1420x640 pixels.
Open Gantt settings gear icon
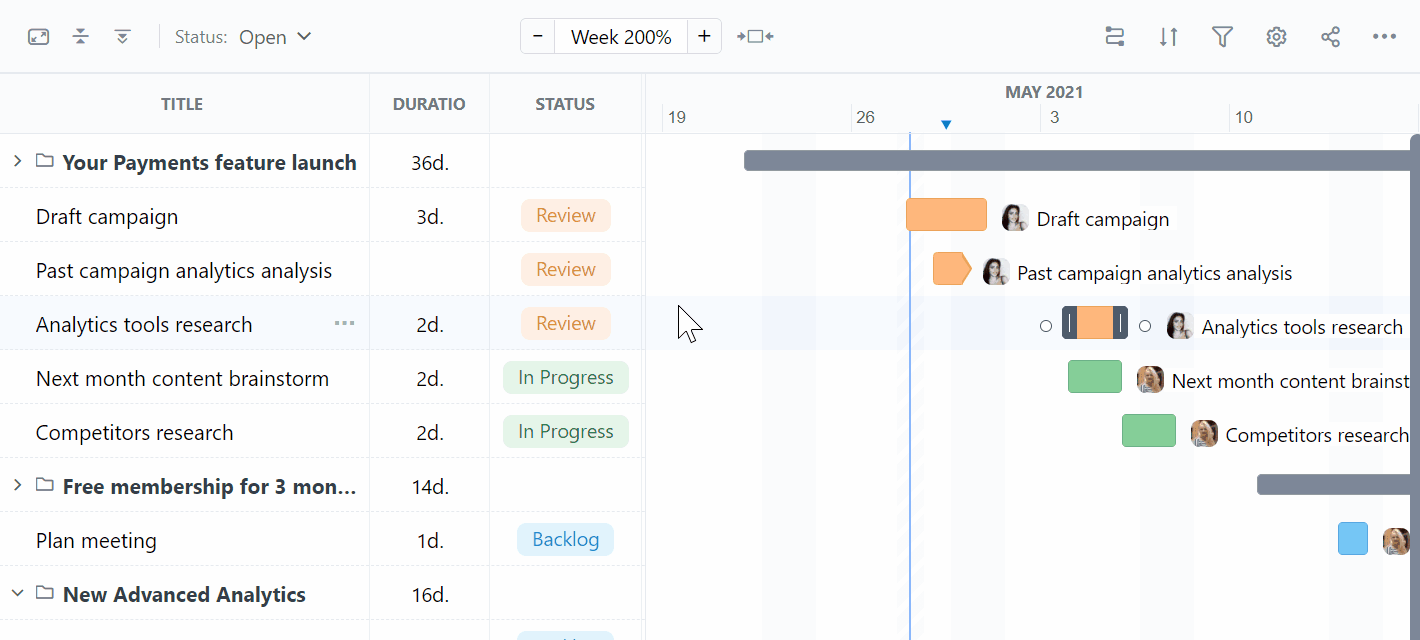1276,37
